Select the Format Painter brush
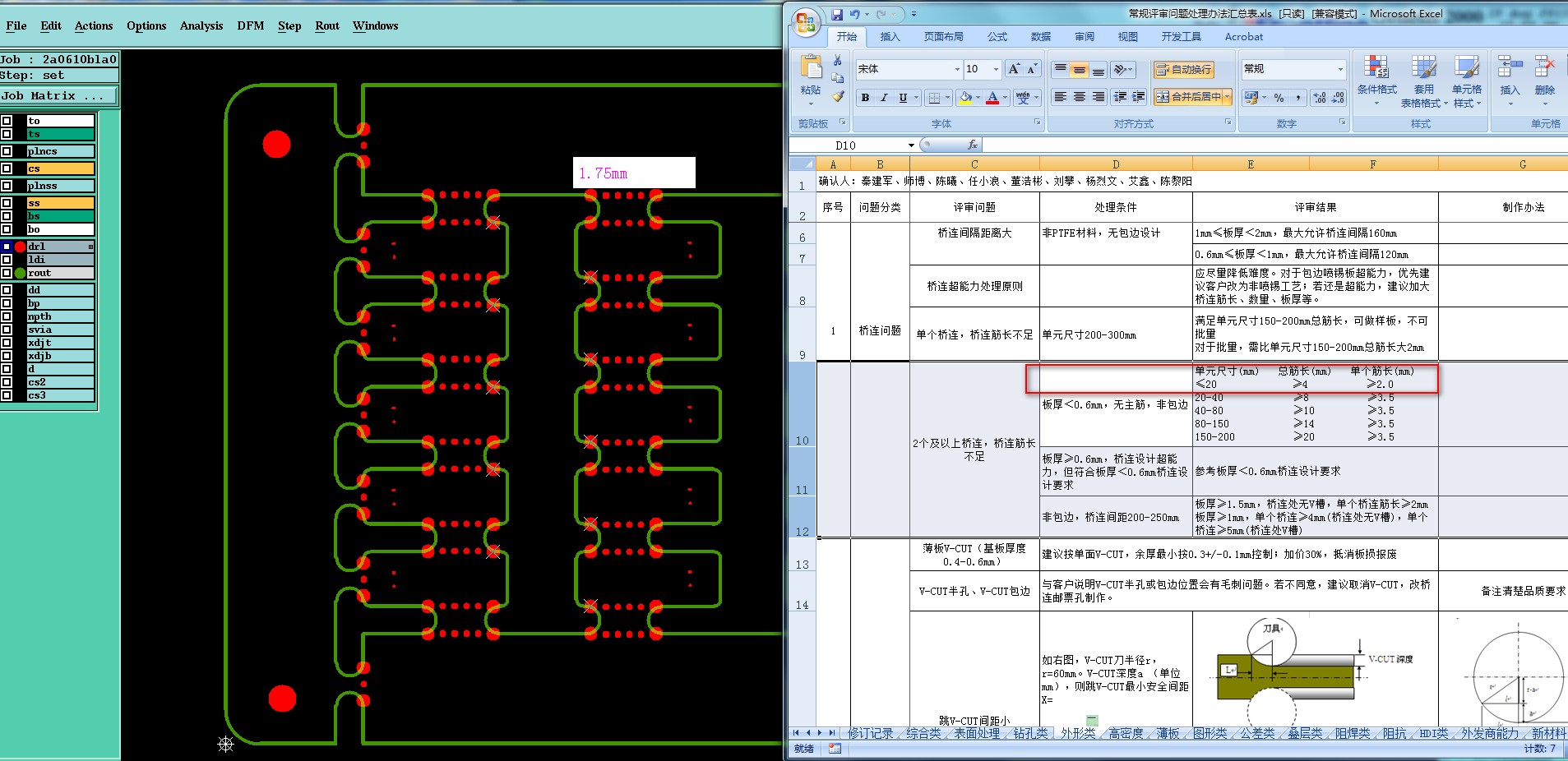The image size is (1568, 761). 837,96
